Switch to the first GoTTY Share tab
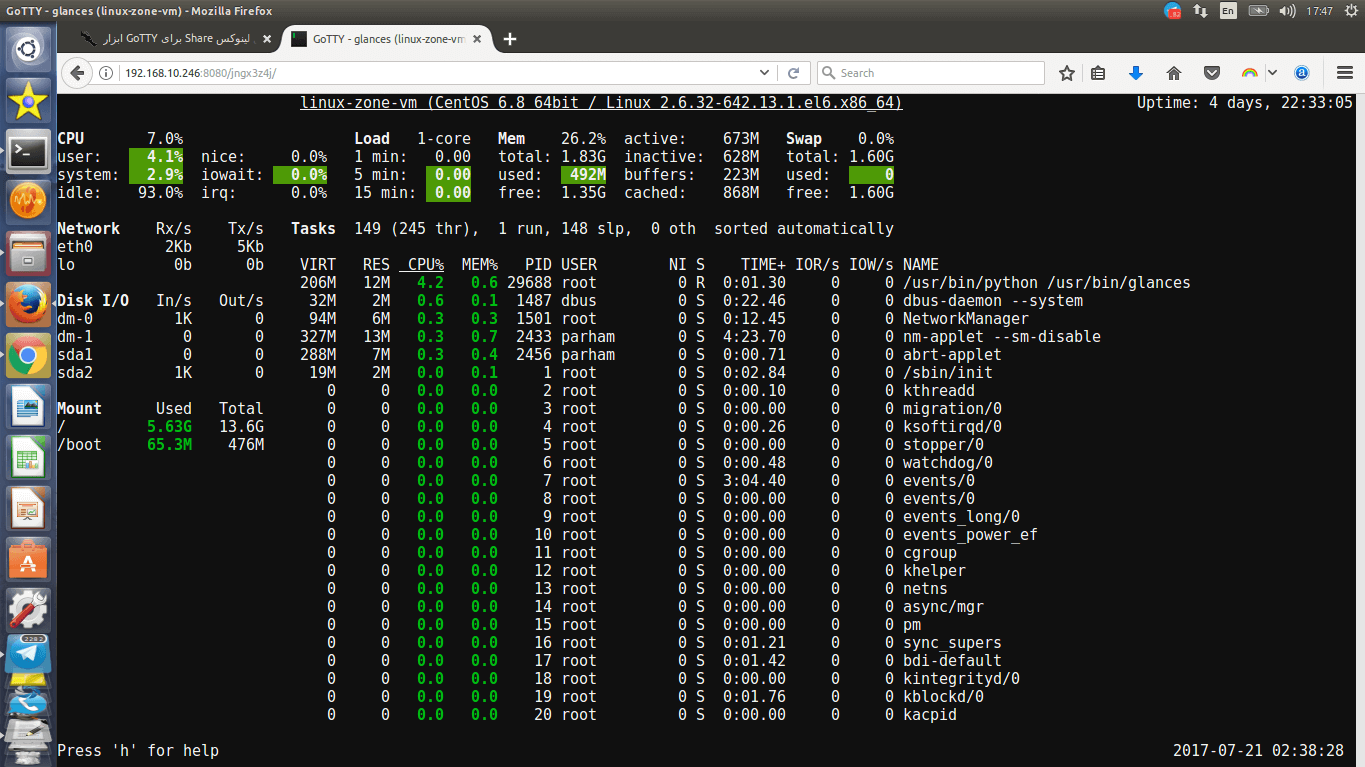This screenshot has width=1365, height=767. 175,39
